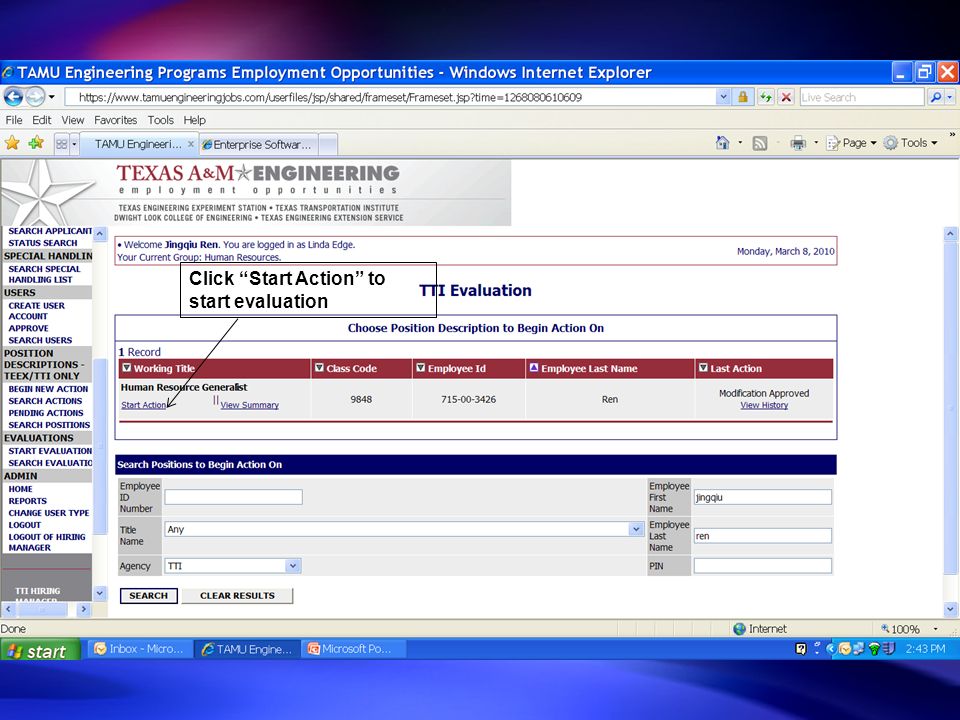This screenshot has width=960, height=720.
Task: Sort table by Working Title icon
Action: pyautogui.click(x=127, y=368)
